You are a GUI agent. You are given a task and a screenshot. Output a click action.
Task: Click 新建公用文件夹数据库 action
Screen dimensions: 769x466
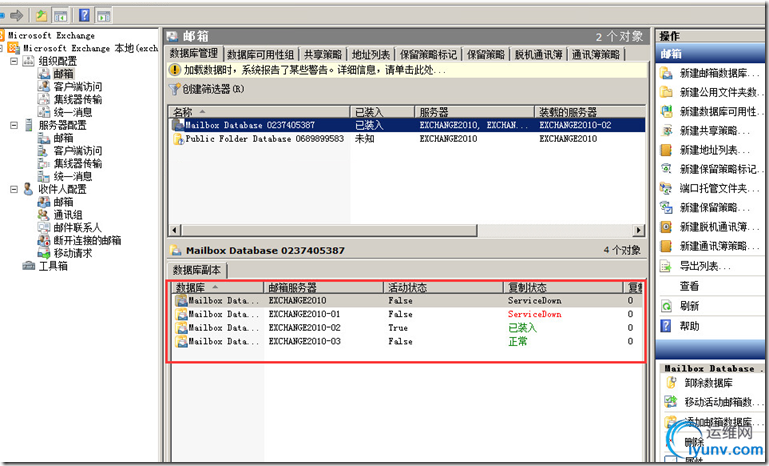point(711,92)
